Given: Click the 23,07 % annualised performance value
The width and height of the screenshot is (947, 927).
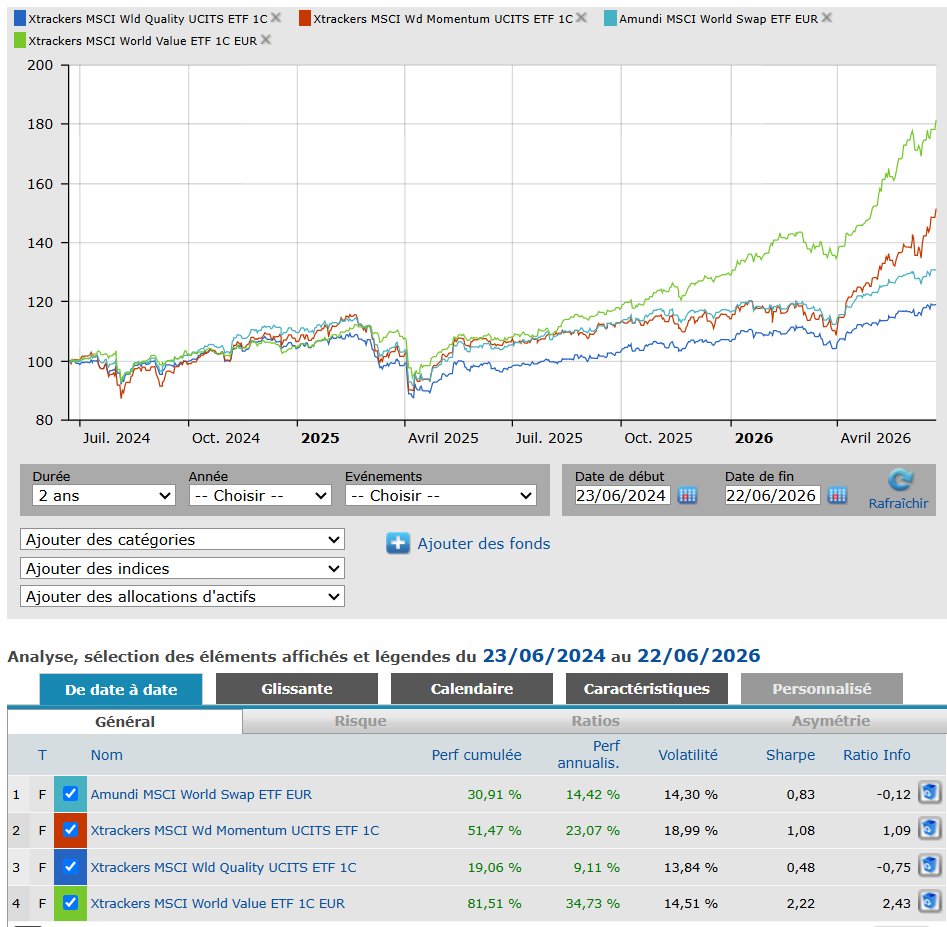Looking at the screenshot, I should click(x=592, y=830).
